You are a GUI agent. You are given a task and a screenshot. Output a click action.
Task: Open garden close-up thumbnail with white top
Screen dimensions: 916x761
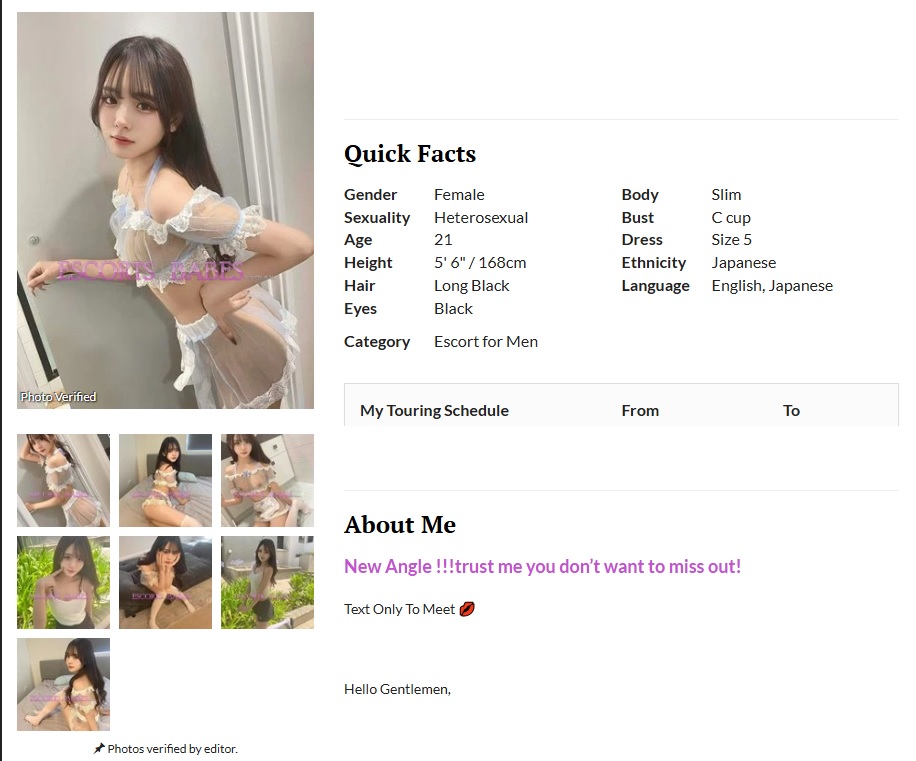click(x=63, y=582)
